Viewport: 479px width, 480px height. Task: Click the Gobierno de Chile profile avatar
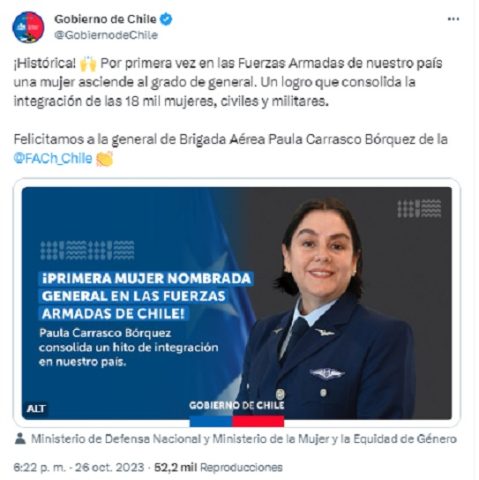tap(28, 27)
